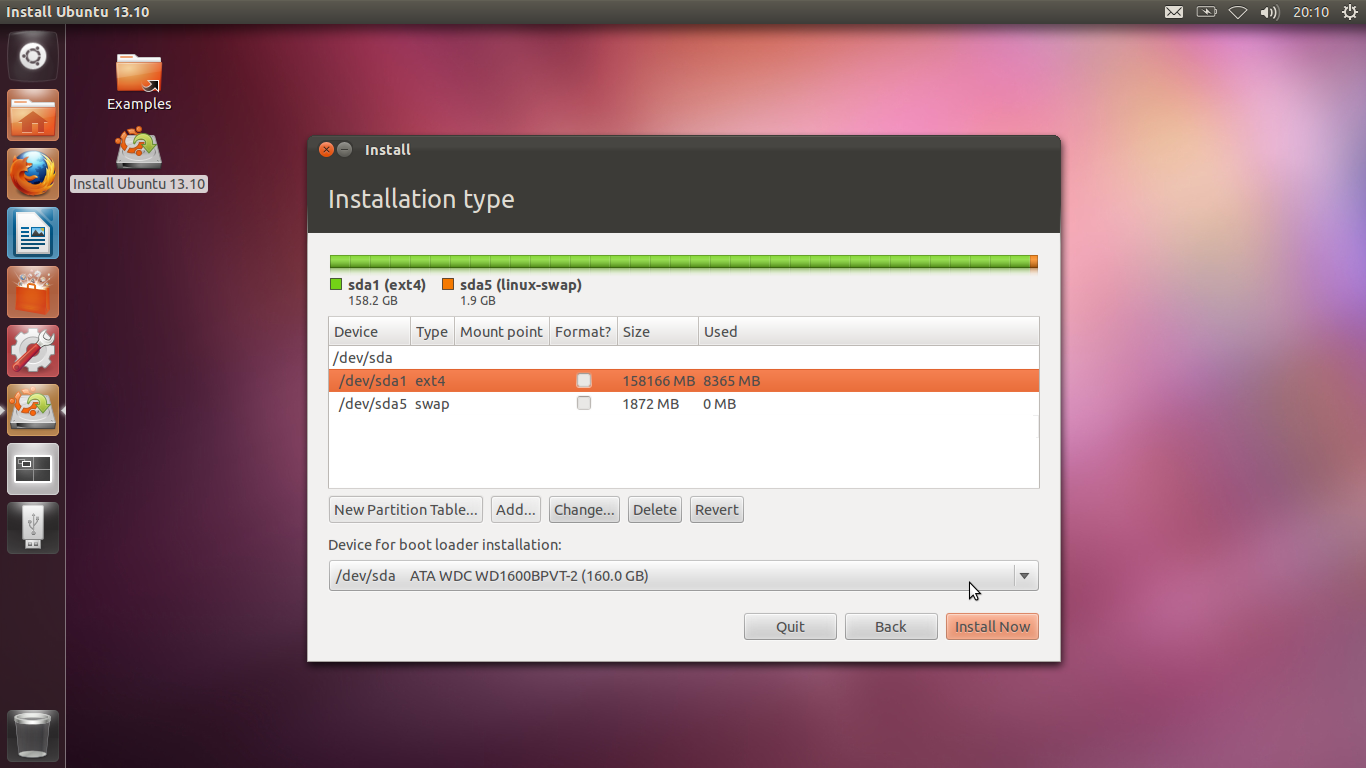The height and width of the screenshot is (768, 1366).
Task: Open the Examples folder on the desktop
Action: click(x=139, y=81)
